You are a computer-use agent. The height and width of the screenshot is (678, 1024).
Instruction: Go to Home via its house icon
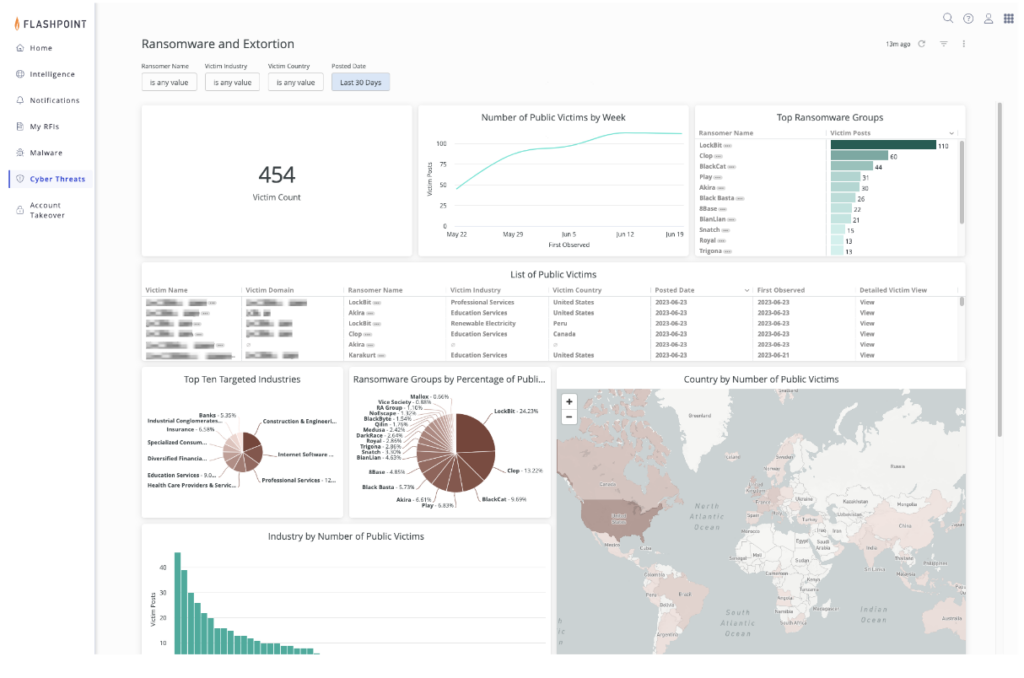(20, 48)
